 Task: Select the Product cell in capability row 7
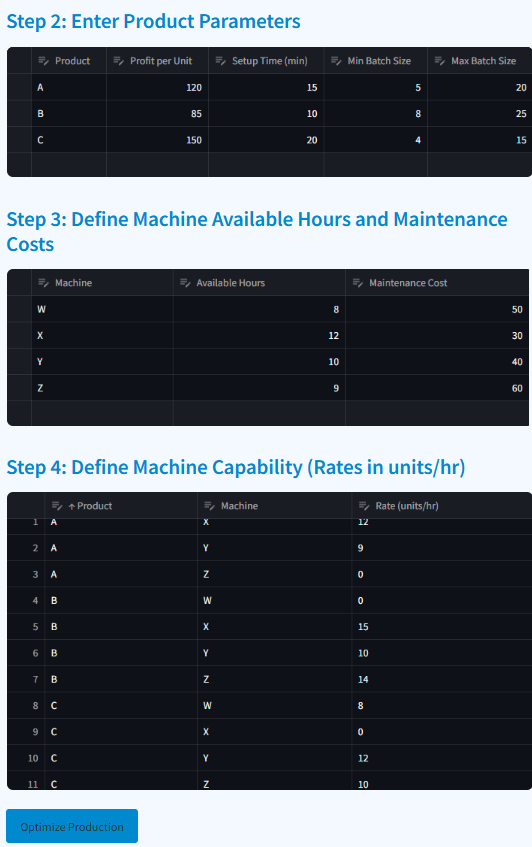coord(121,680)
